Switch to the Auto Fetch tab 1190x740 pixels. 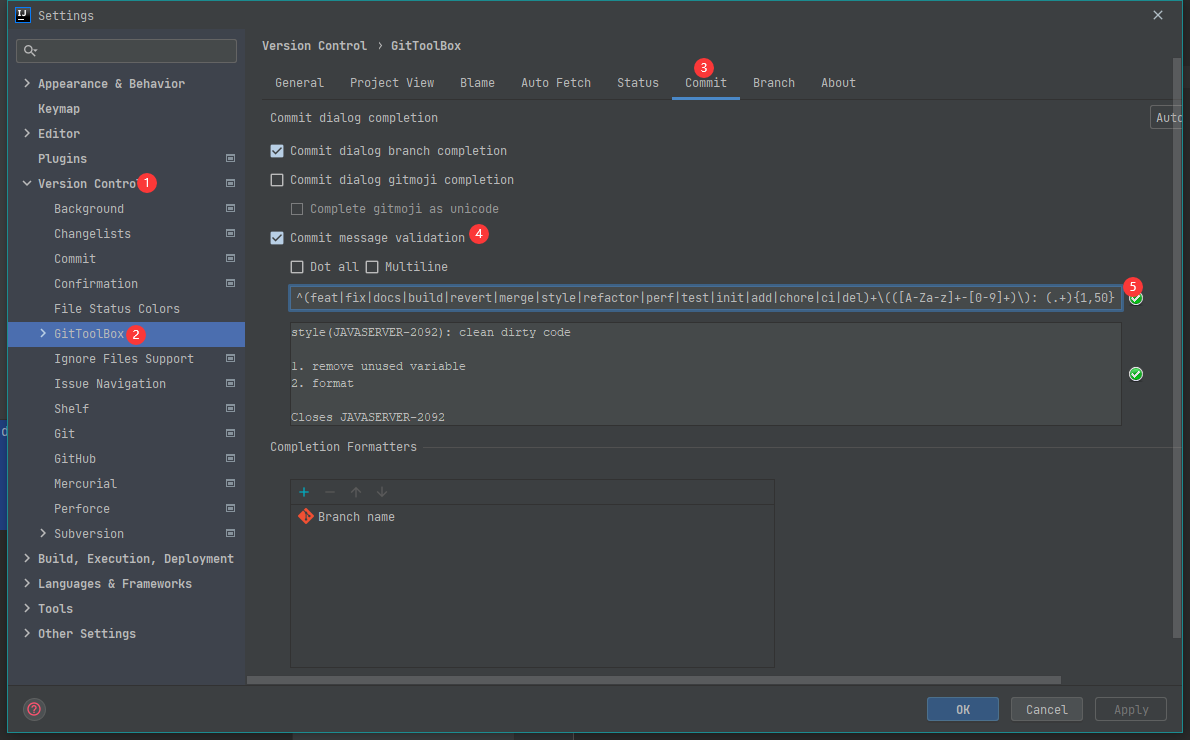pyautogui.click(x=555, y=83)
